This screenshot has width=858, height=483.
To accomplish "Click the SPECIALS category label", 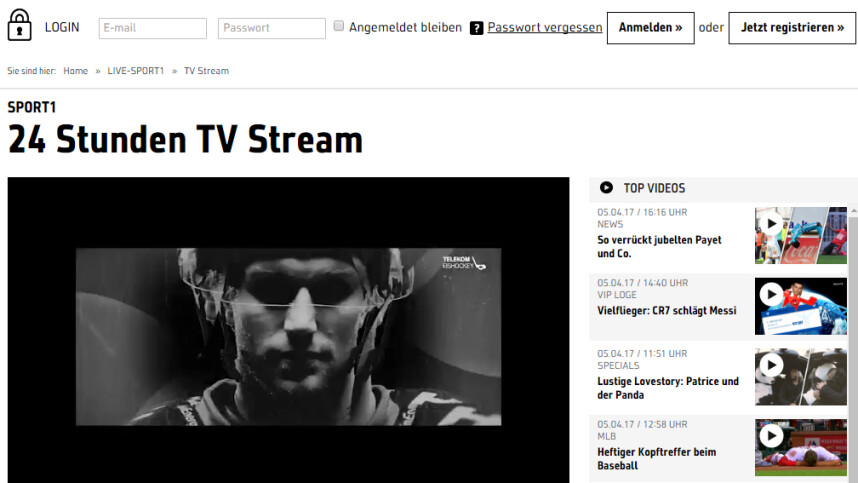I will click(x=618, y=365).
